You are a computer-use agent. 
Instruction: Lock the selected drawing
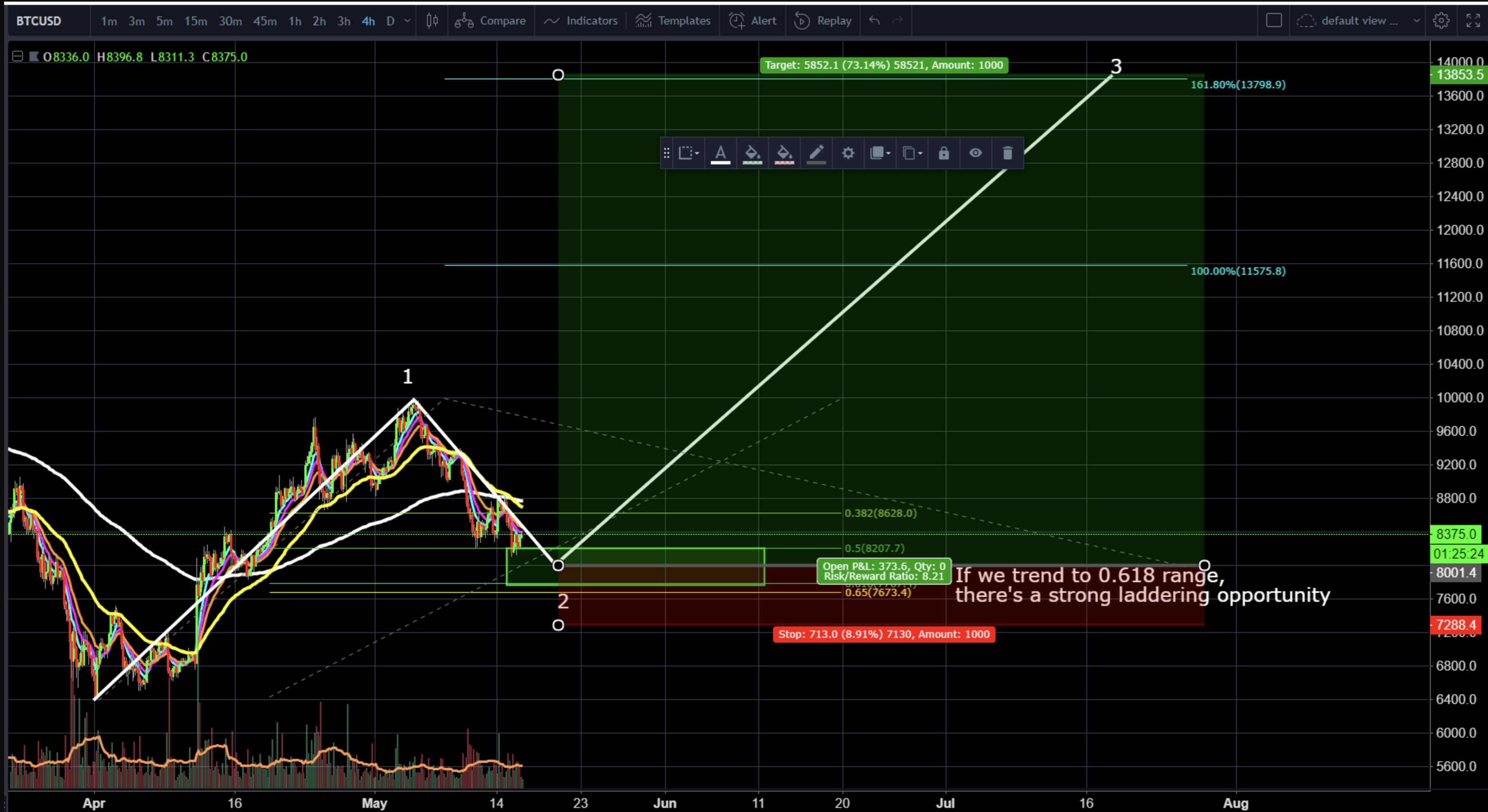[944, 153]
